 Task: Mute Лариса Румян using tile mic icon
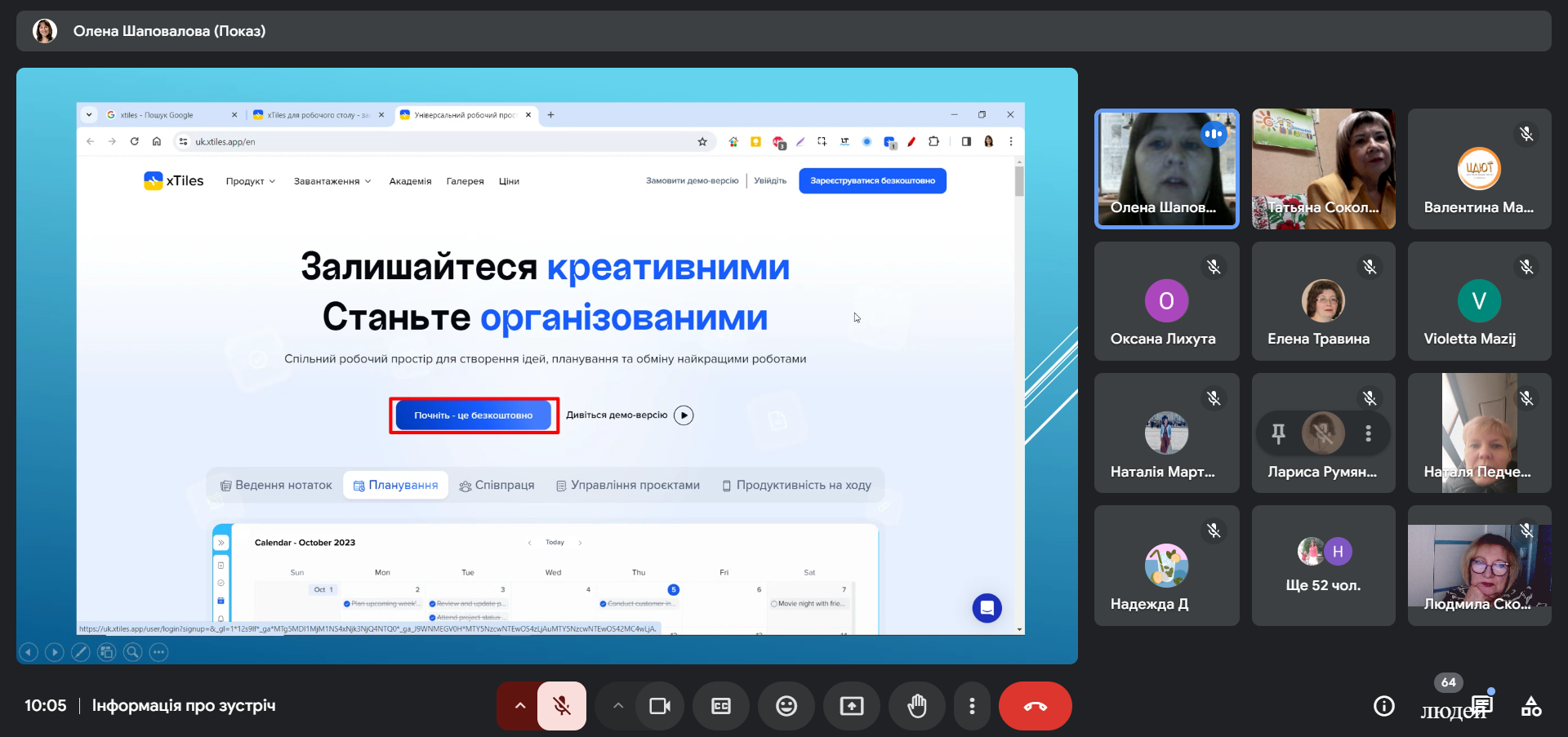click(1323, 433)
